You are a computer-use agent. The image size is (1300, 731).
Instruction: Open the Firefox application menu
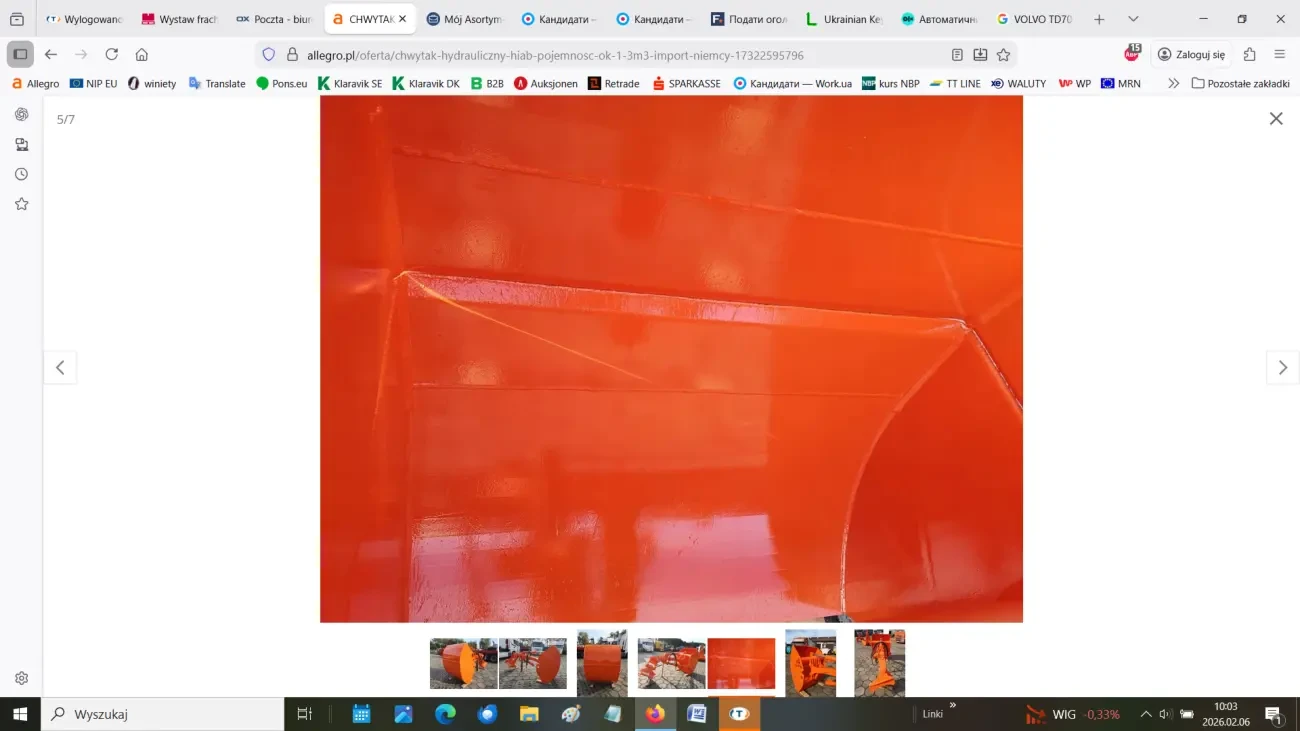click(1279, 55)
